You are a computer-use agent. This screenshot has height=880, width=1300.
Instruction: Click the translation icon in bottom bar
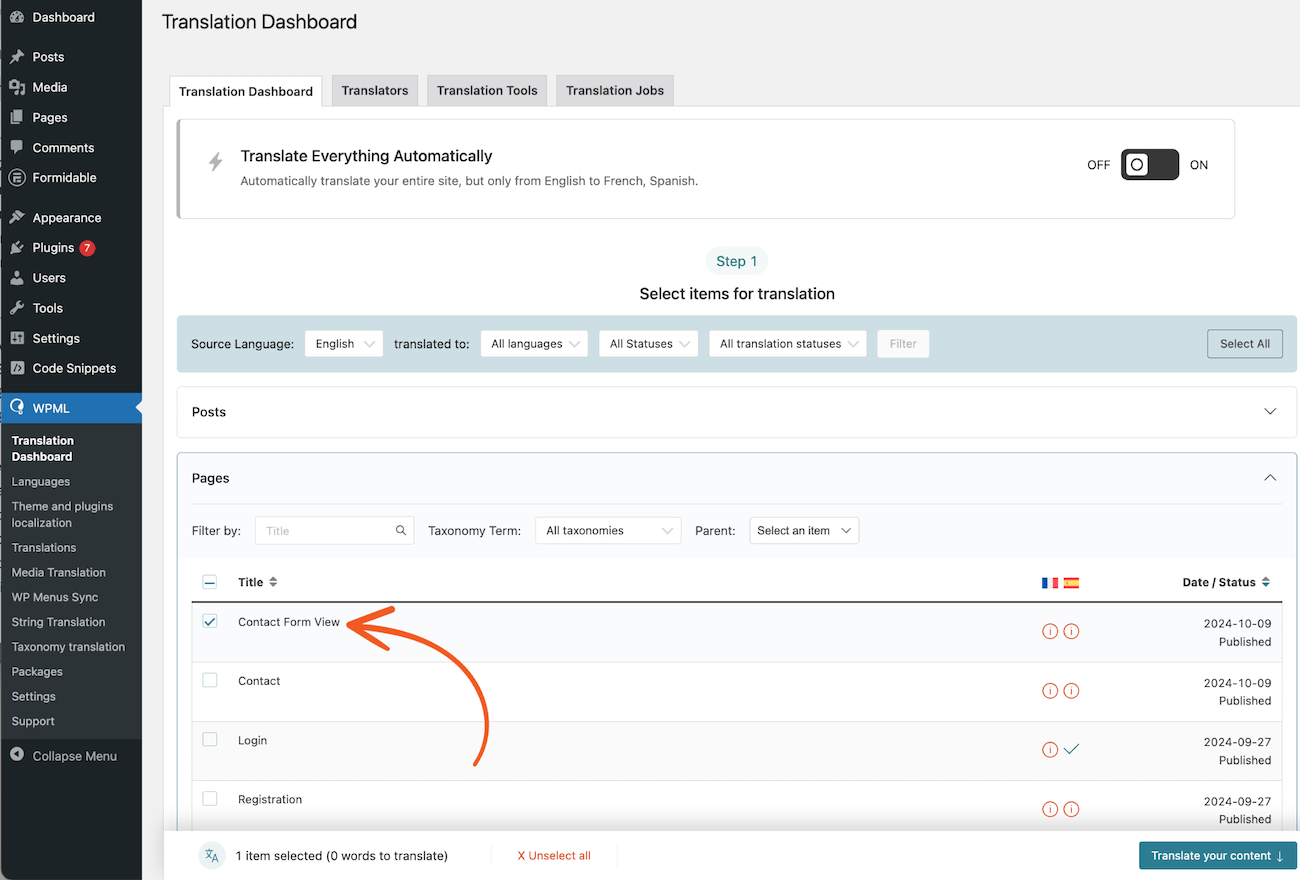(211, 856)
